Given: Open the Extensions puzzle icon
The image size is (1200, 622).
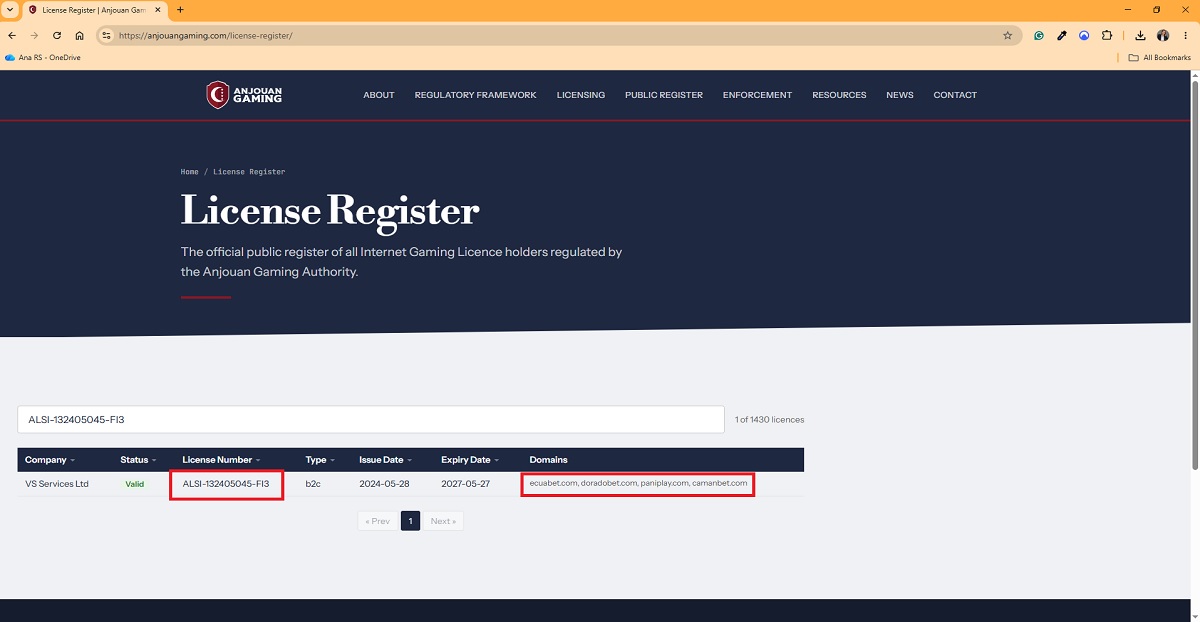Looking at the screenshot, I should pos(1107,35).
